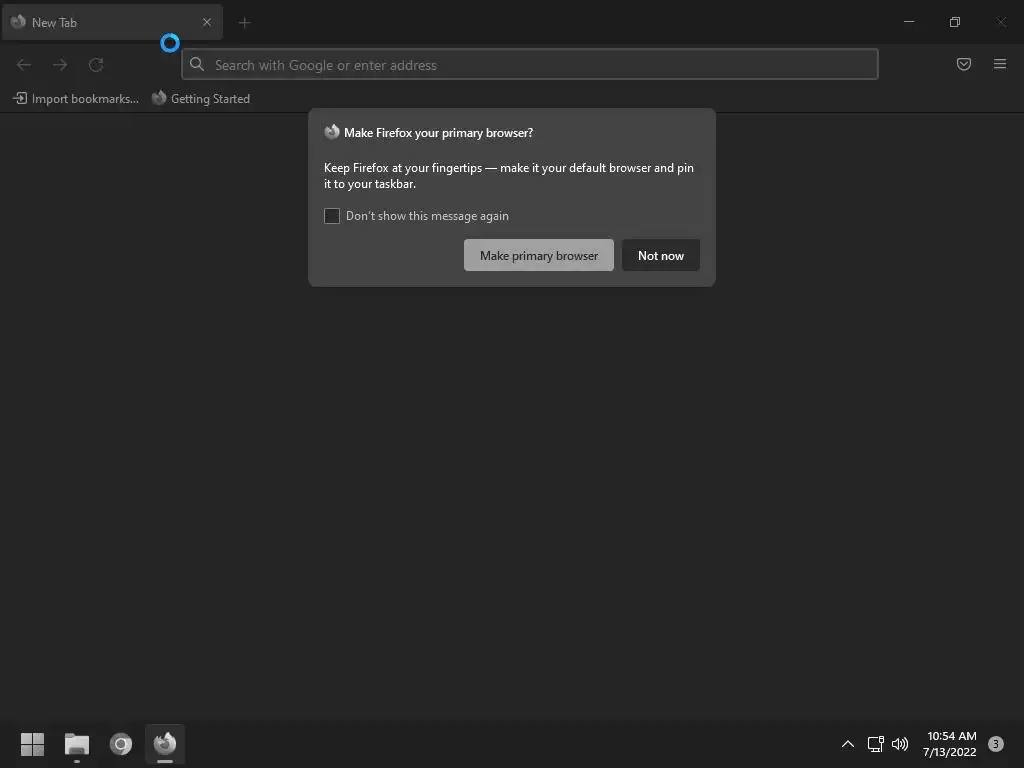The width and height of the screenshot is (1024, 768).
Task: Click Make primary browser button
Action: point(539,255)
